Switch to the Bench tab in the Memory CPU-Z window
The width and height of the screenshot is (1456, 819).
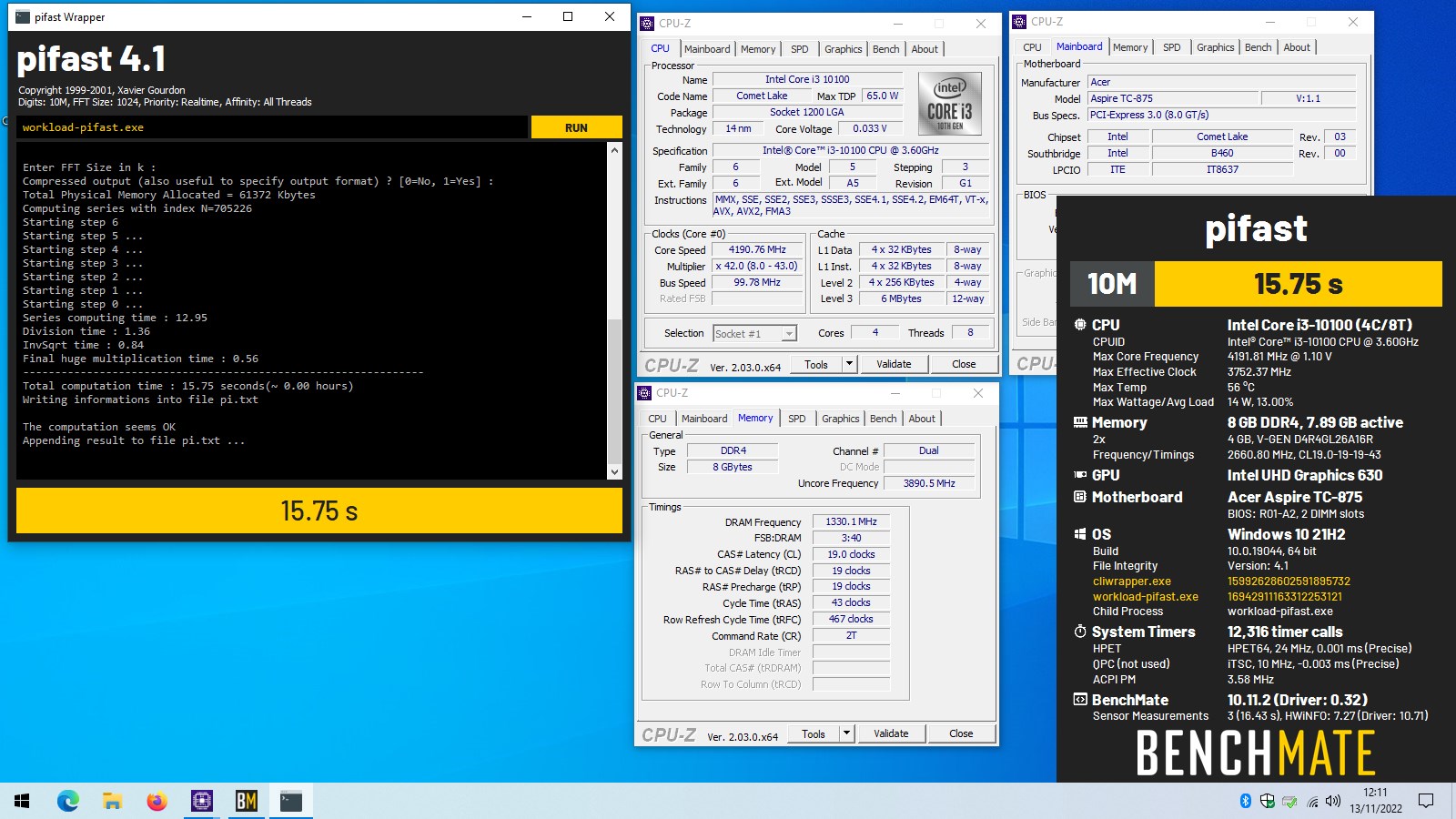click(883, 419)
